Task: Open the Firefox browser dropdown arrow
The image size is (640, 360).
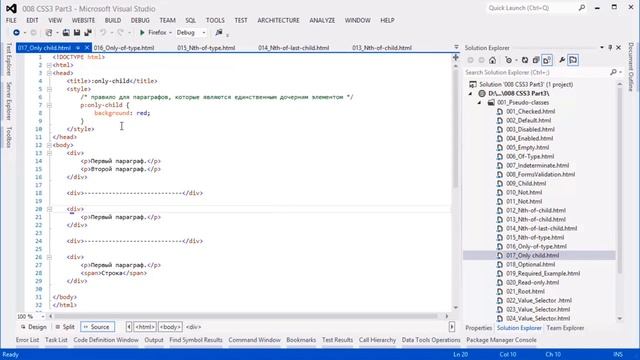Action: 170,32
